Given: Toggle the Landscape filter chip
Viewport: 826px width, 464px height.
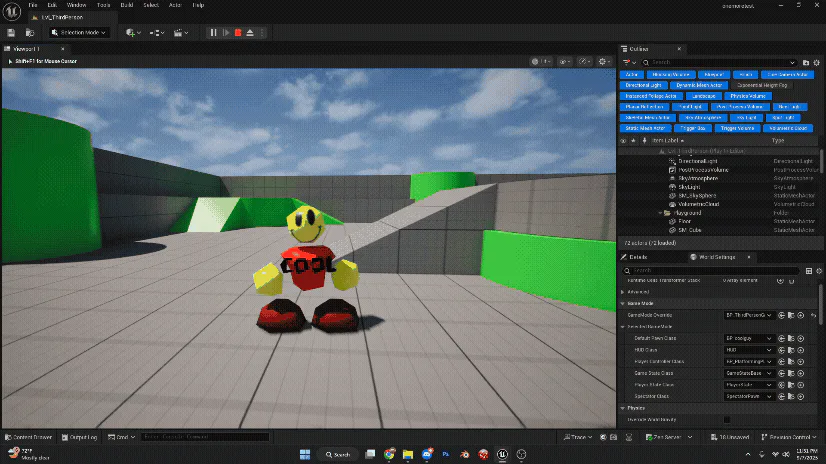Looking at the screenshot, I should (x=704, y=96).
